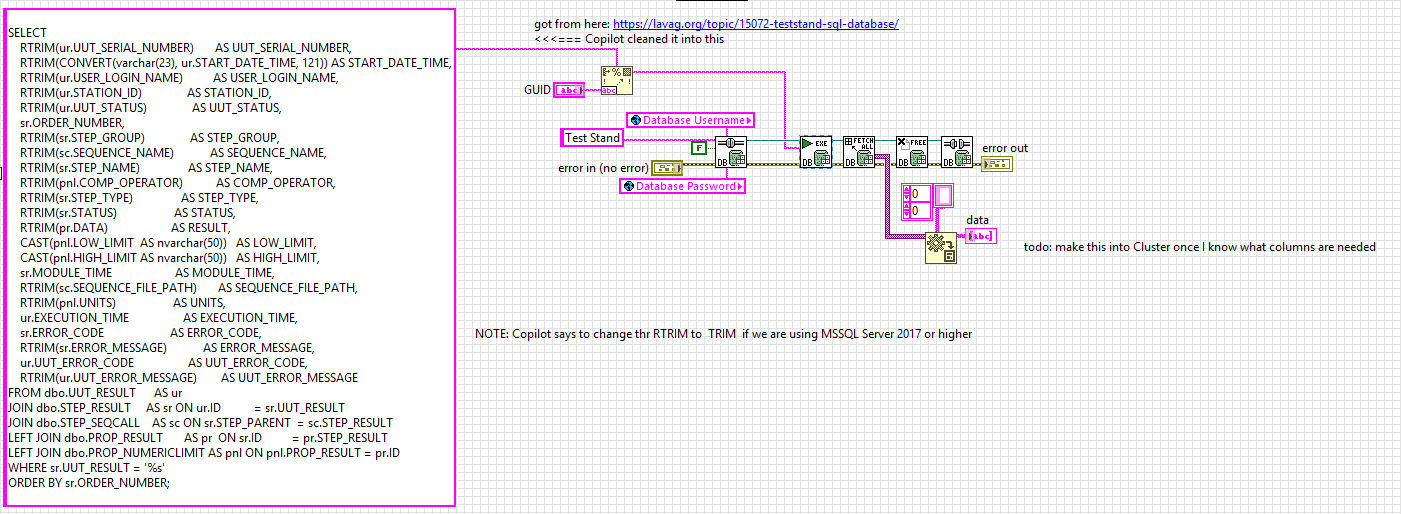Select the Database Variant To Data node
Viewport: 1401px width, 514px height.
point(940,247)
